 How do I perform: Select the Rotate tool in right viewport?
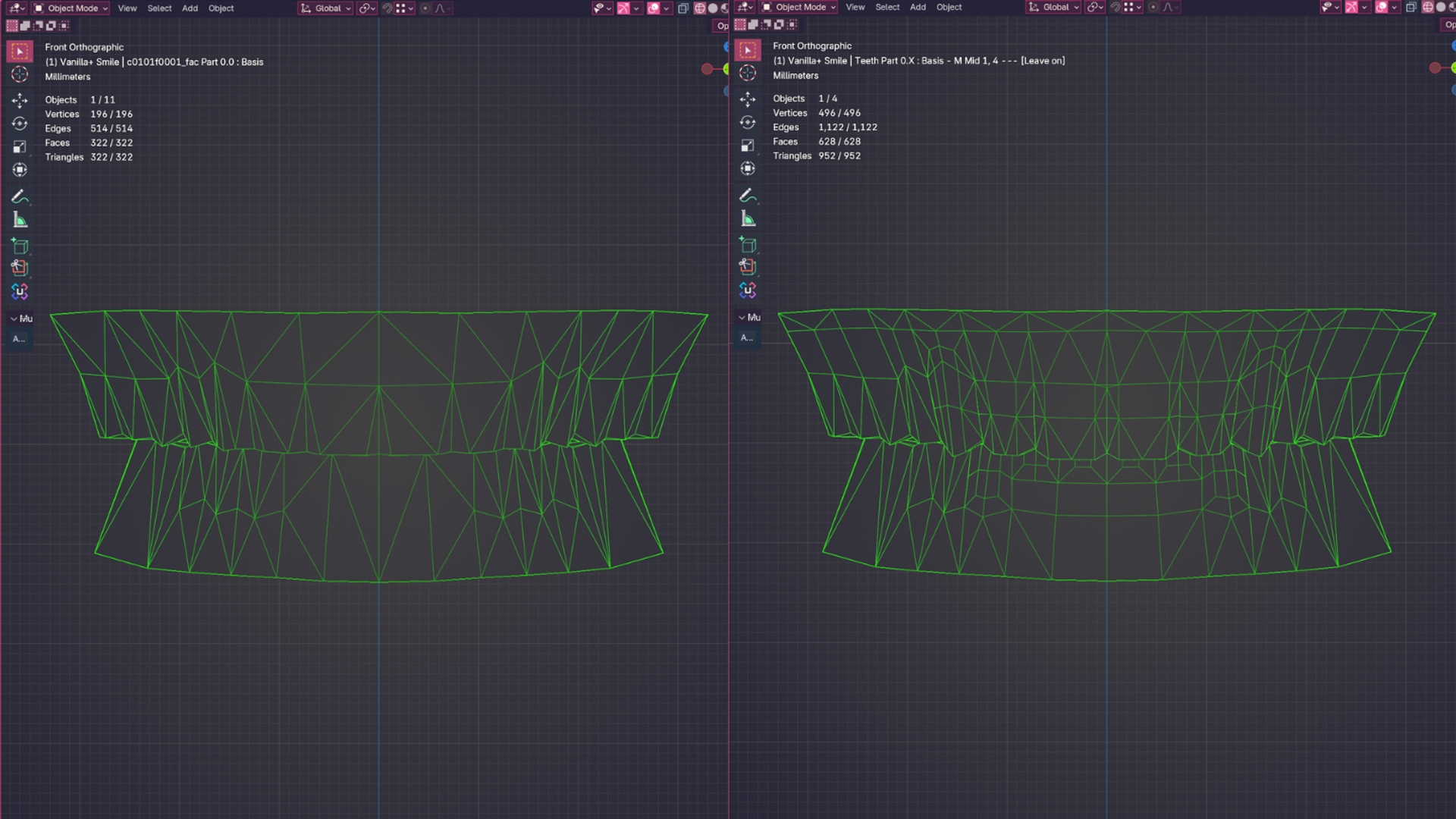[748, 122]
